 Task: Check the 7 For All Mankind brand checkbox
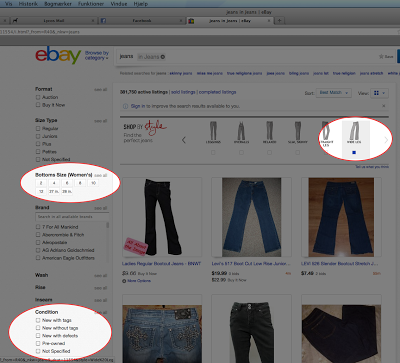(38, 227)
